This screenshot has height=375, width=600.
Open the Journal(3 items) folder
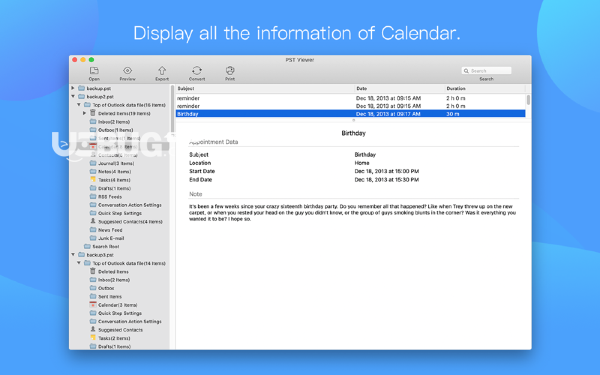point(116,163)
